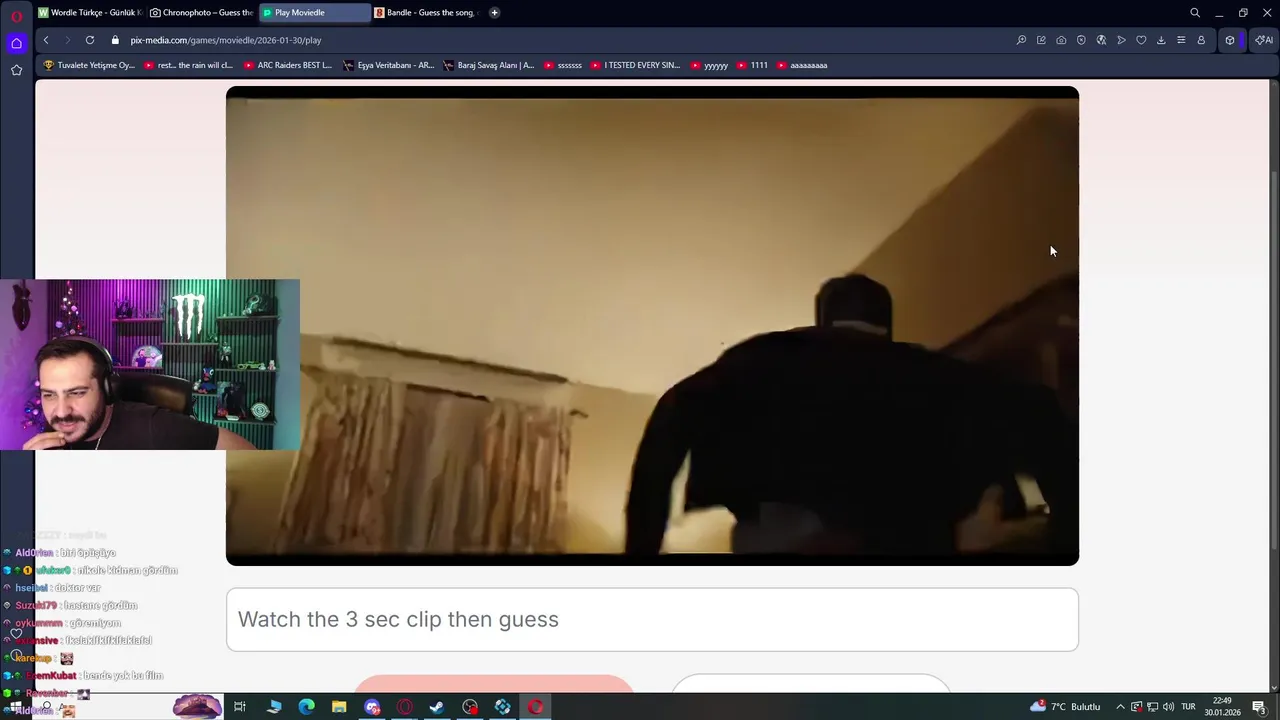Image resolution: width=1280 pixels, height=720 pixels.
Task: Click the movie clip video frame
Action: (652, 326)
